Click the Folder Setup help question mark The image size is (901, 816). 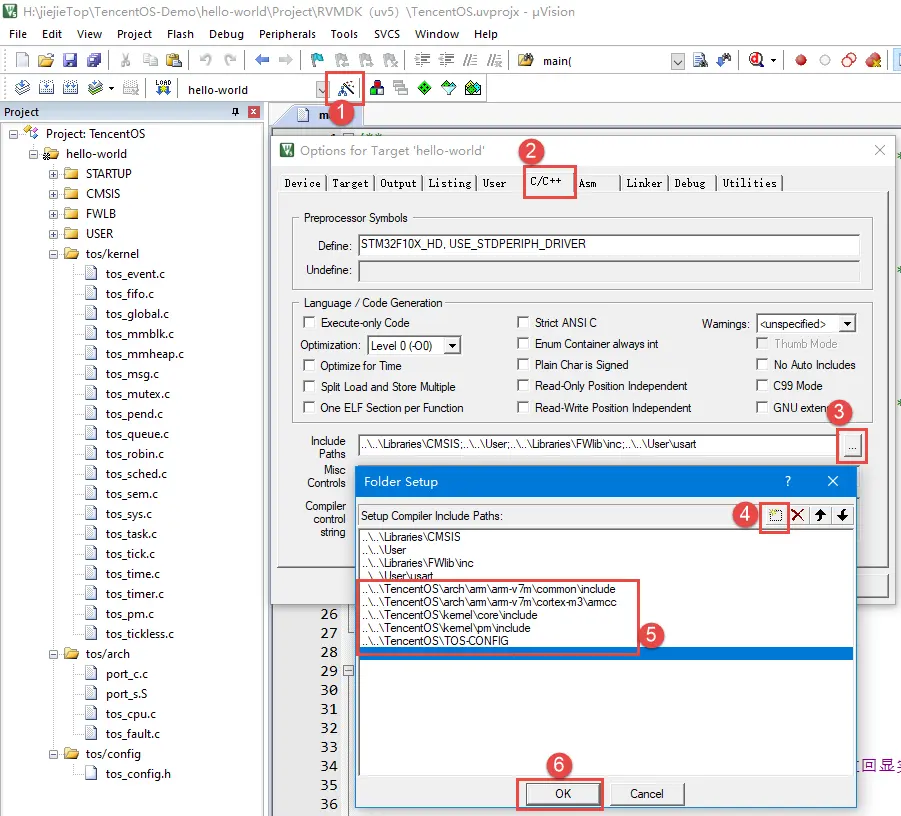tap(788, 481)
